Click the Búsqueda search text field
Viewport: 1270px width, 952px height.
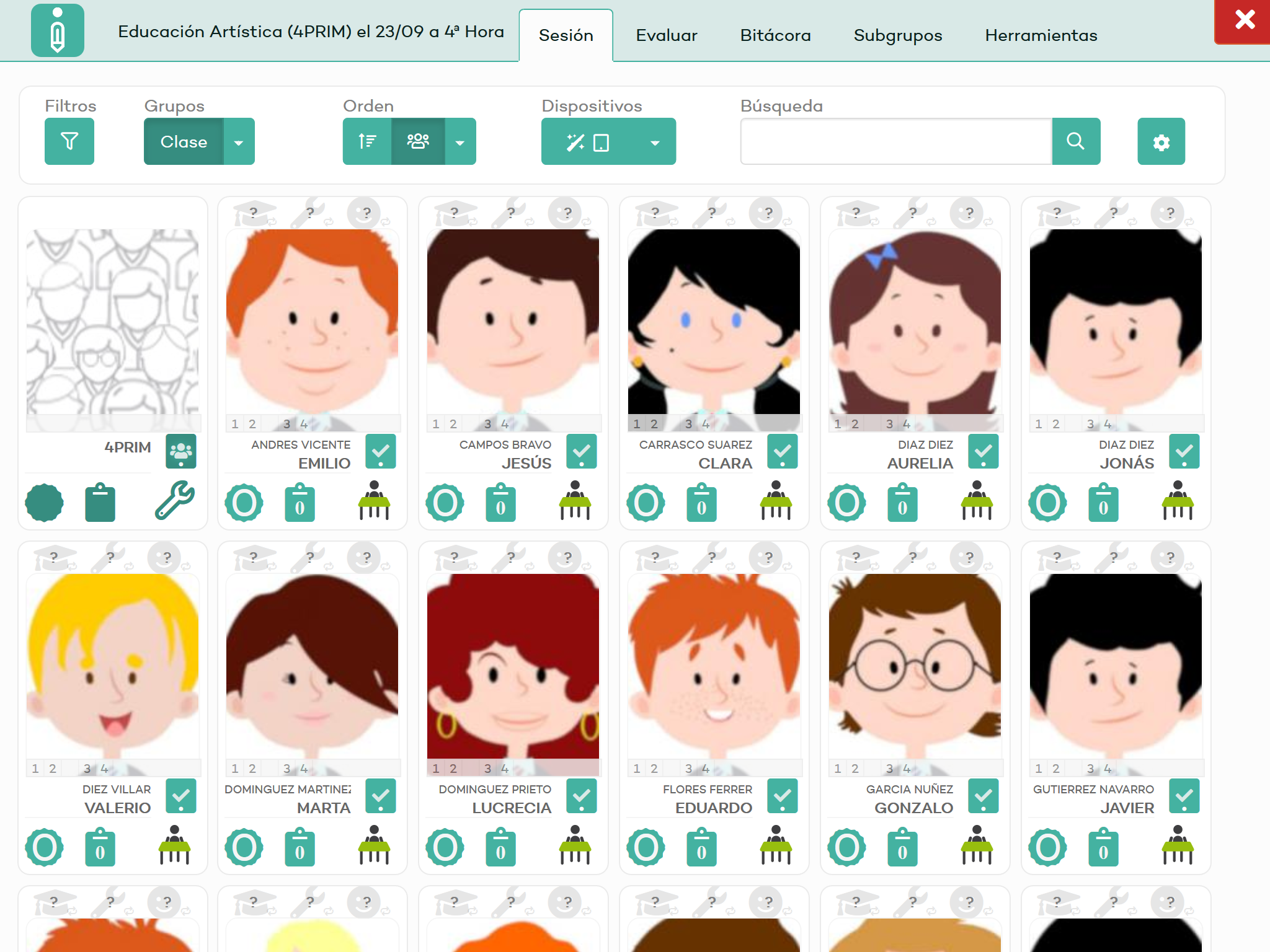[x=896, y=141]
